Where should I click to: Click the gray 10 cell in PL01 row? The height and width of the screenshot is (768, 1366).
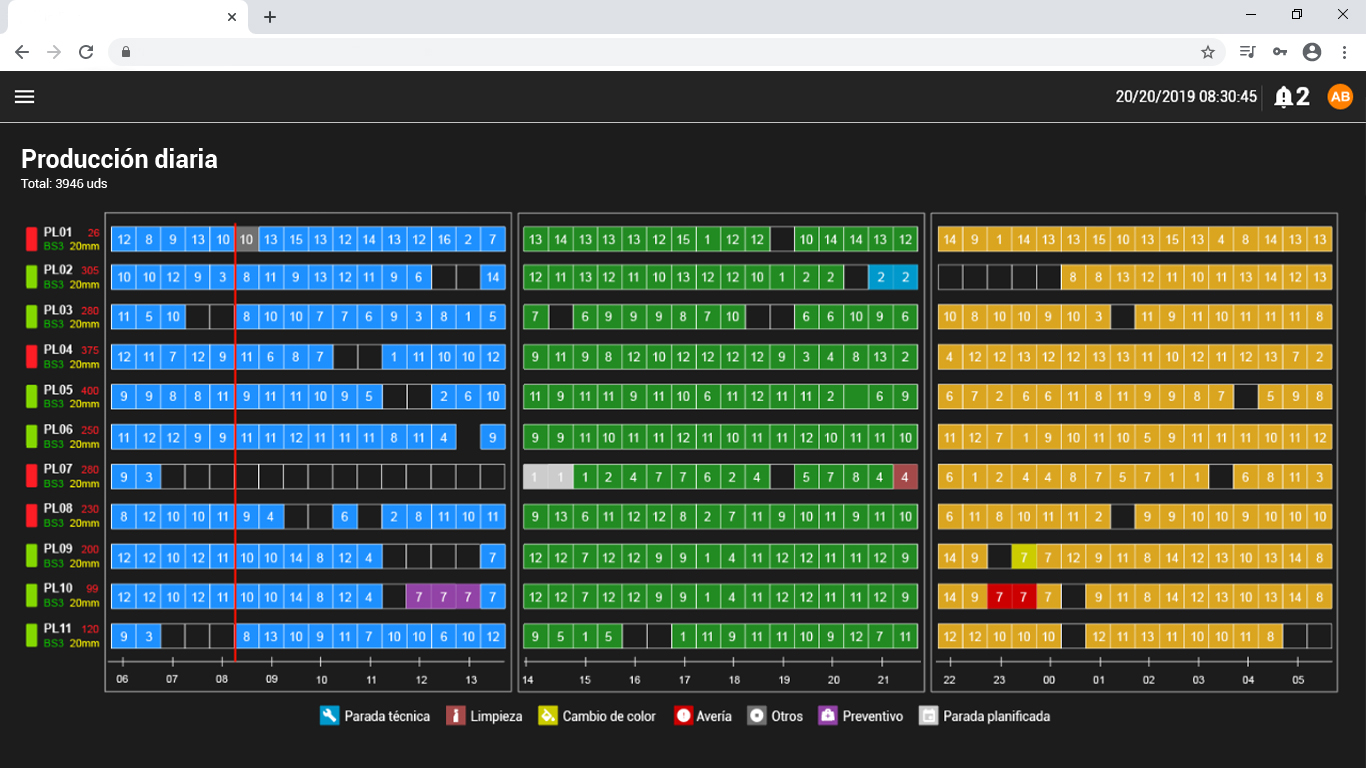(x=246, y=239)
